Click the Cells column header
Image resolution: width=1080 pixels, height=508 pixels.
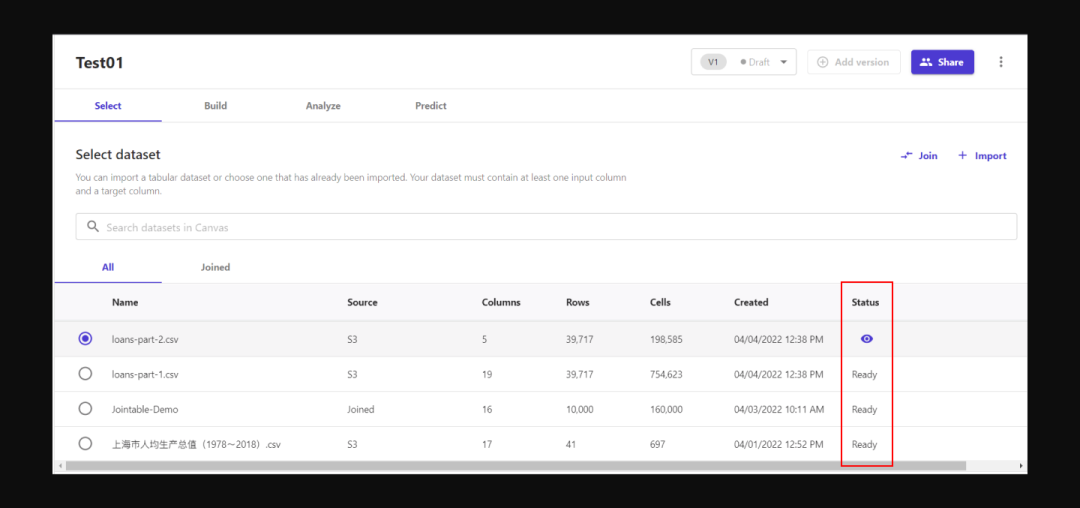click(x=660, y=302)
